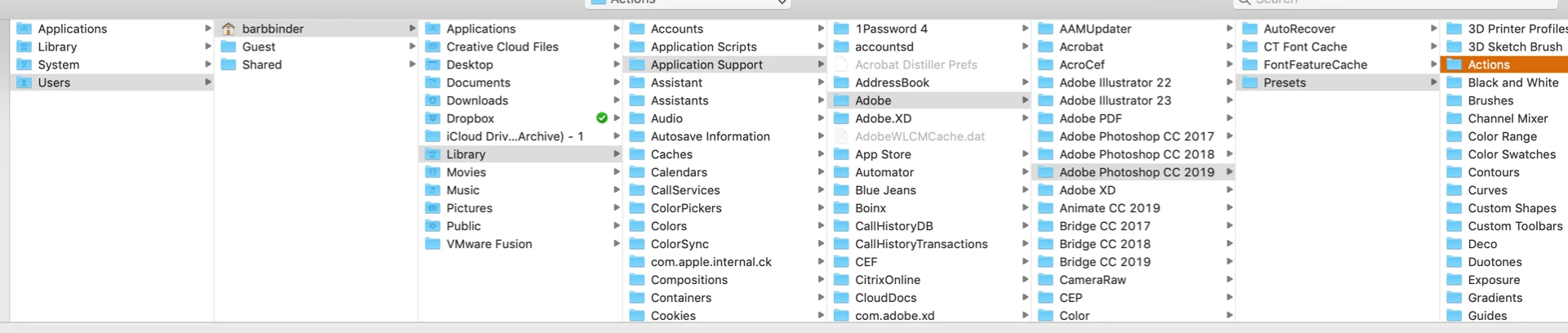The height and width of the screenshot is (333, 1568).
Task: Click the Adobe folder icon
Action: click(841, 100)
